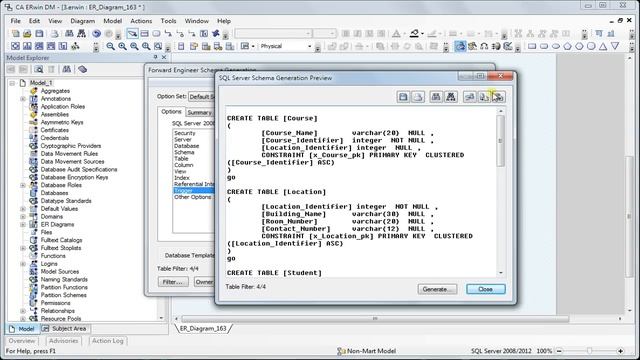
Task: Select the ER_Diagram_163 diagram tab
Action: (x=203, y=328)
